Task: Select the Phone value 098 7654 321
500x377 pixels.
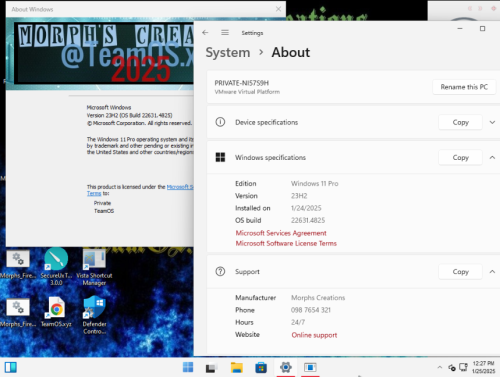Action: [311, 310]
